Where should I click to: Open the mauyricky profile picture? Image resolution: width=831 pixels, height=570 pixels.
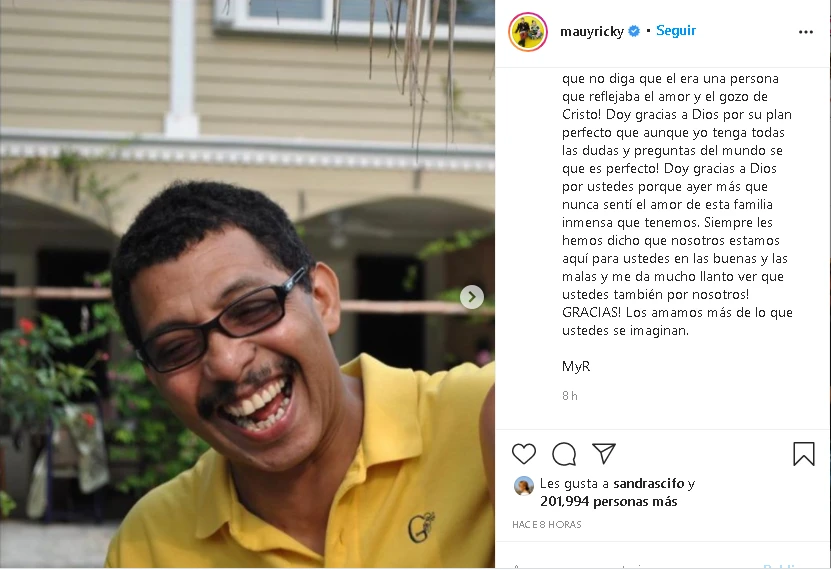(528, 32)
